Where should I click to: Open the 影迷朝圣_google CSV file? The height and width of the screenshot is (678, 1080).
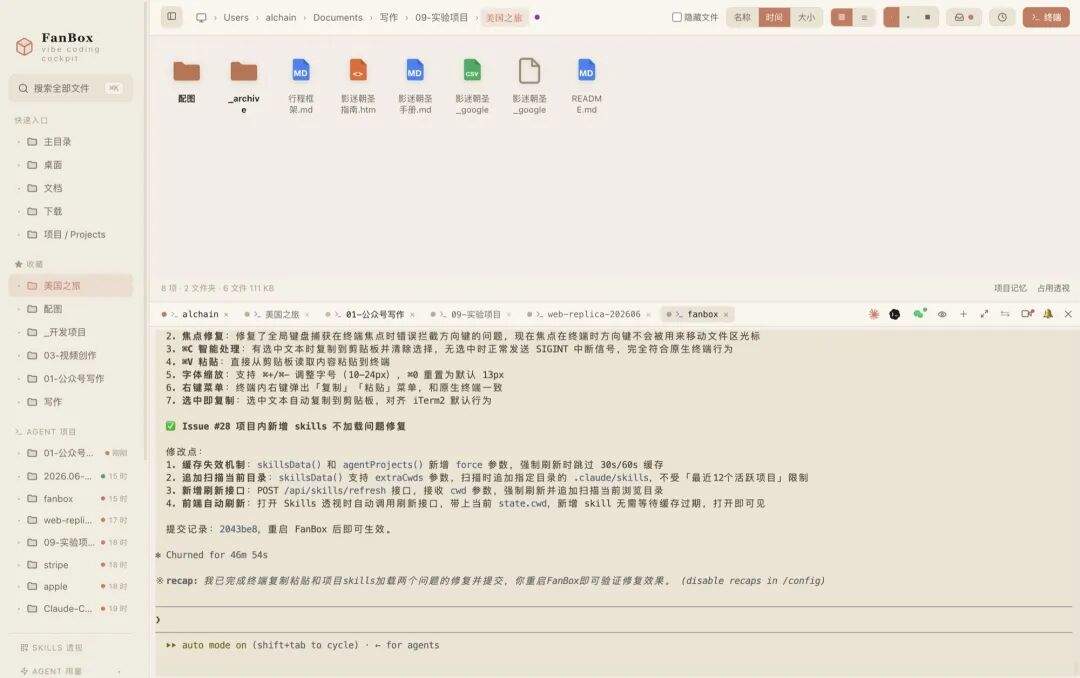(472, 86)
